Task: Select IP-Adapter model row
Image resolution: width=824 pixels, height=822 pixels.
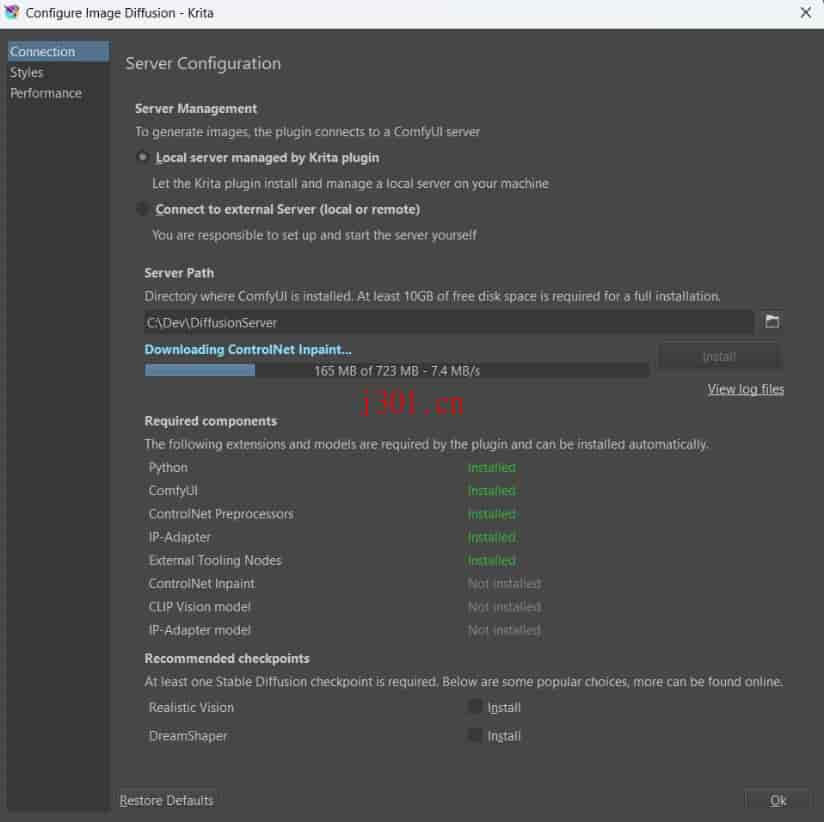Action: pos(345,630)
